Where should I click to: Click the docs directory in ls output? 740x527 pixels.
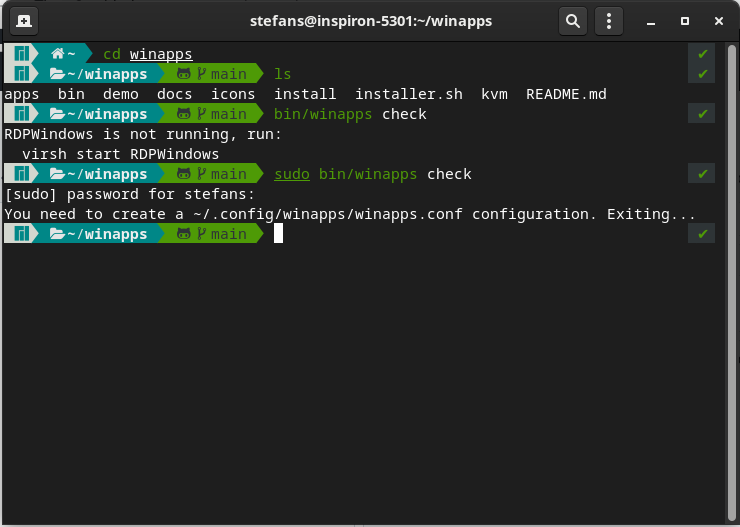pyautogui.click(x=175, y=94)
